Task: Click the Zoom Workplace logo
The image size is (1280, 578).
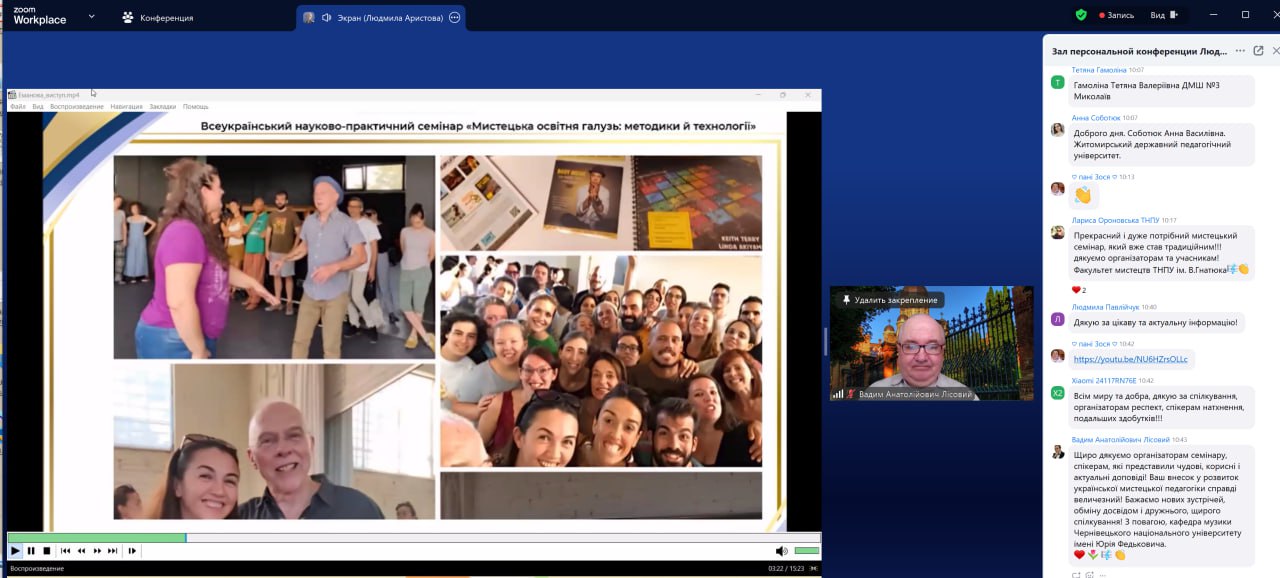Action: coord(40,16)
